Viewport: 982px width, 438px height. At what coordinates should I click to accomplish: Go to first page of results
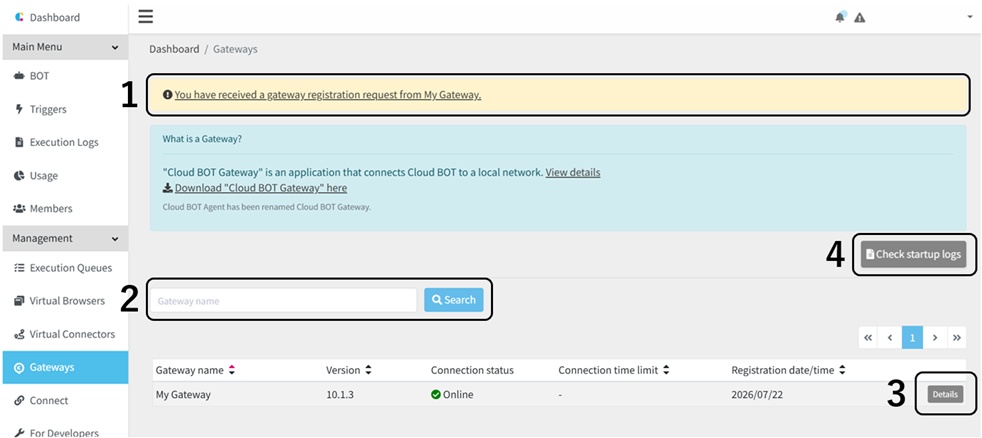tap(868, 338)
